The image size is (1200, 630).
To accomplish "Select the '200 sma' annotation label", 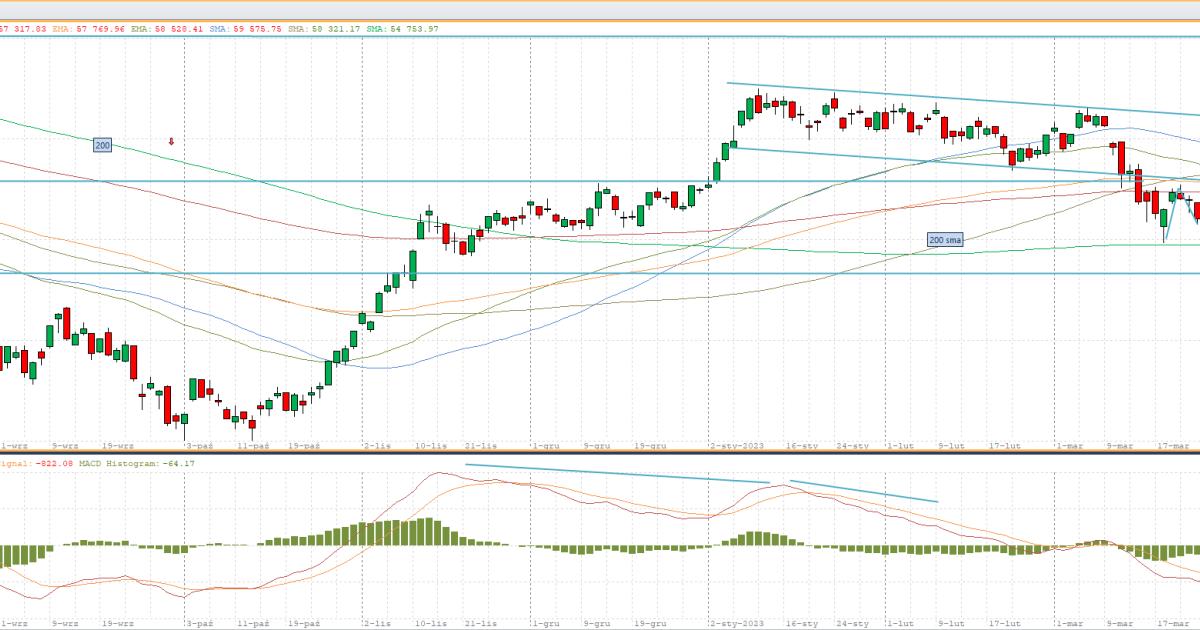I will (x=944, y=240).
